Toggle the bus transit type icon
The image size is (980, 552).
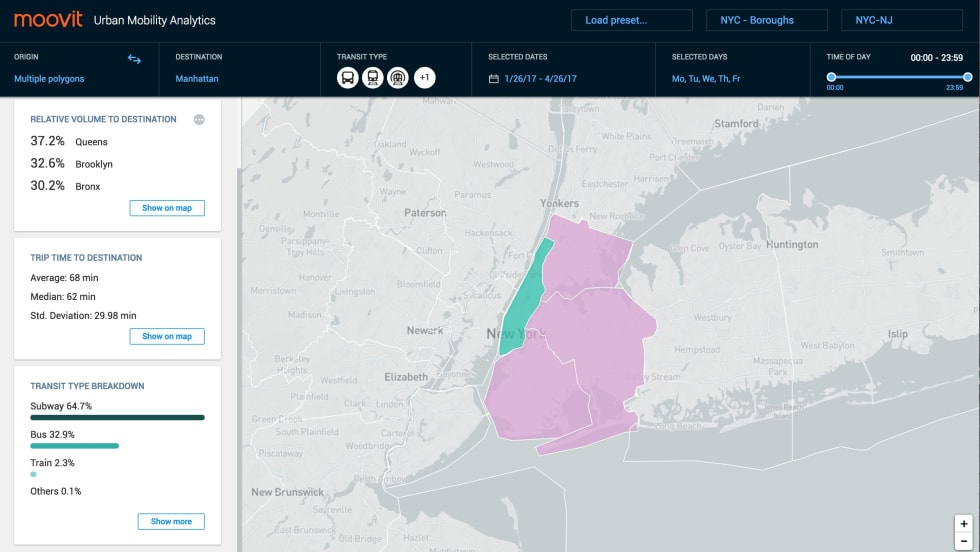(x=347, y=78)
